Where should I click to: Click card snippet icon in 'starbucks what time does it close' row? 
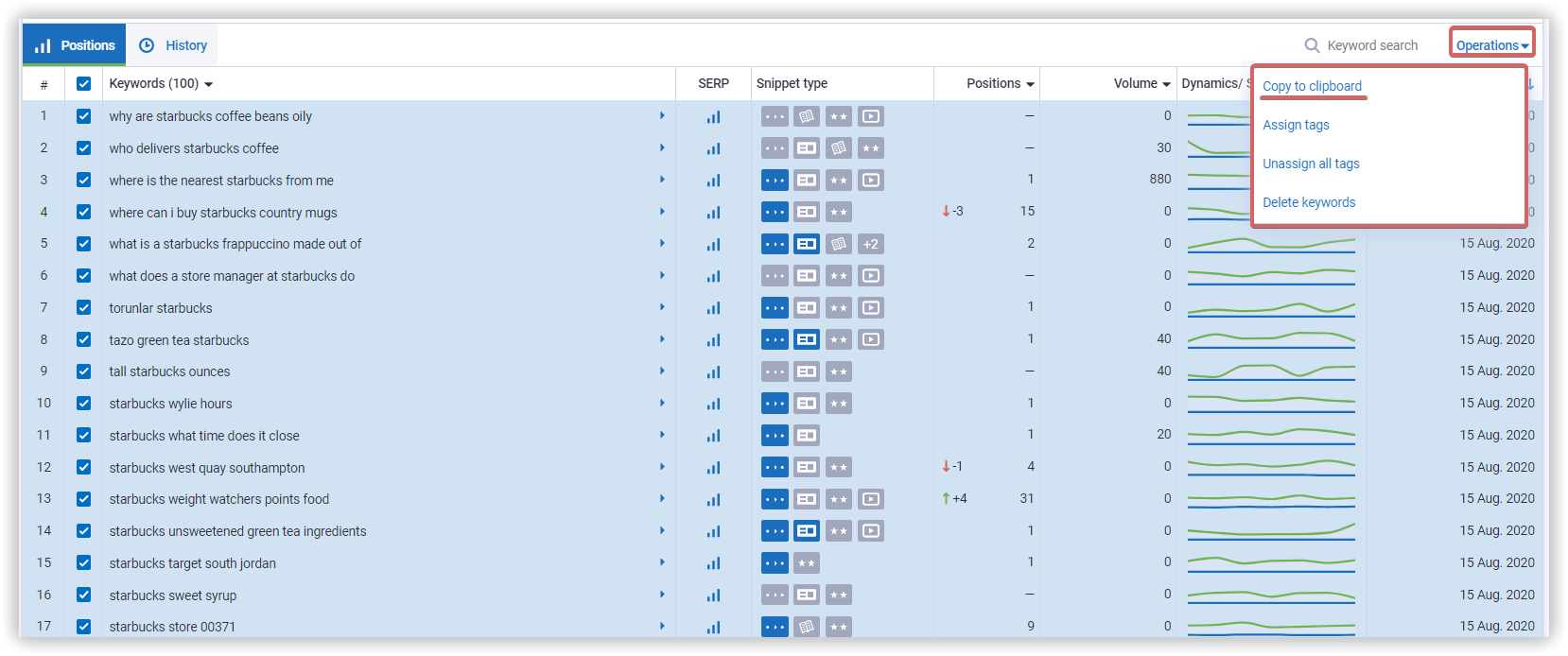(x=807, y=436)
